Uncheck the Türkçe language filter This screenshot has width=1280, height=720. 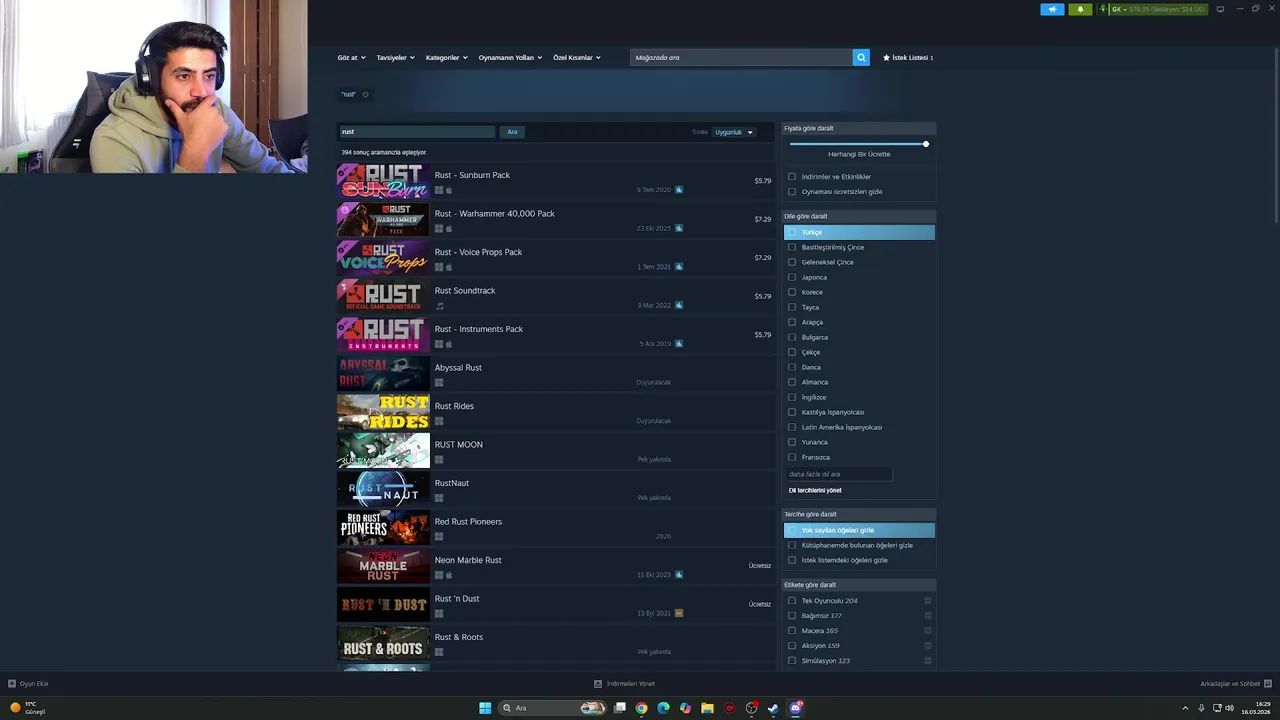coord(792,232)
